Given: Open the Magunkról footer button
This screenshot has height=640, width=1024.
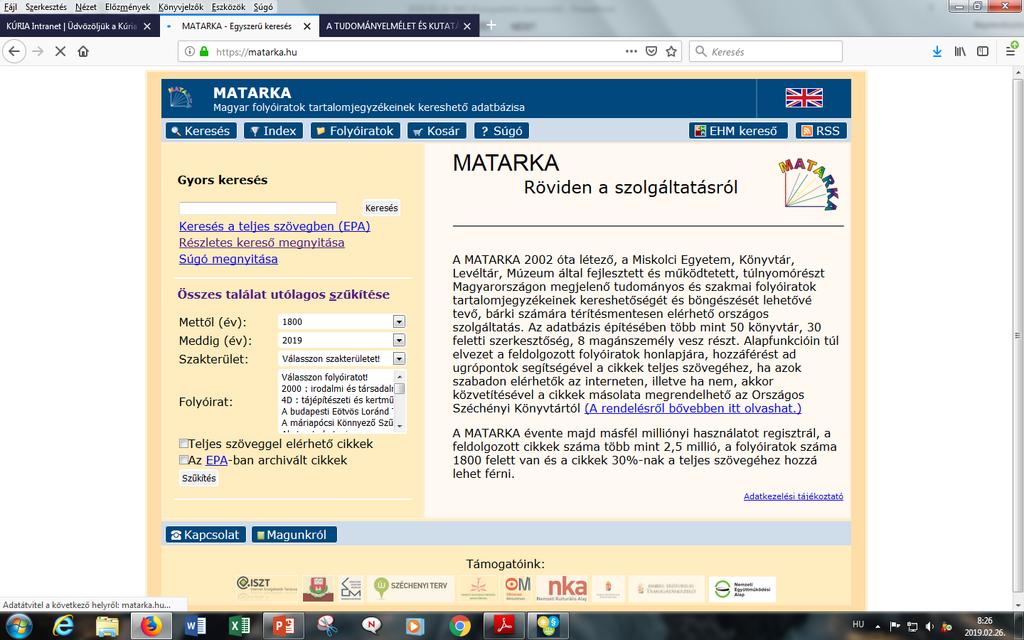Looking at the screenshot, I should click(295, 535).
